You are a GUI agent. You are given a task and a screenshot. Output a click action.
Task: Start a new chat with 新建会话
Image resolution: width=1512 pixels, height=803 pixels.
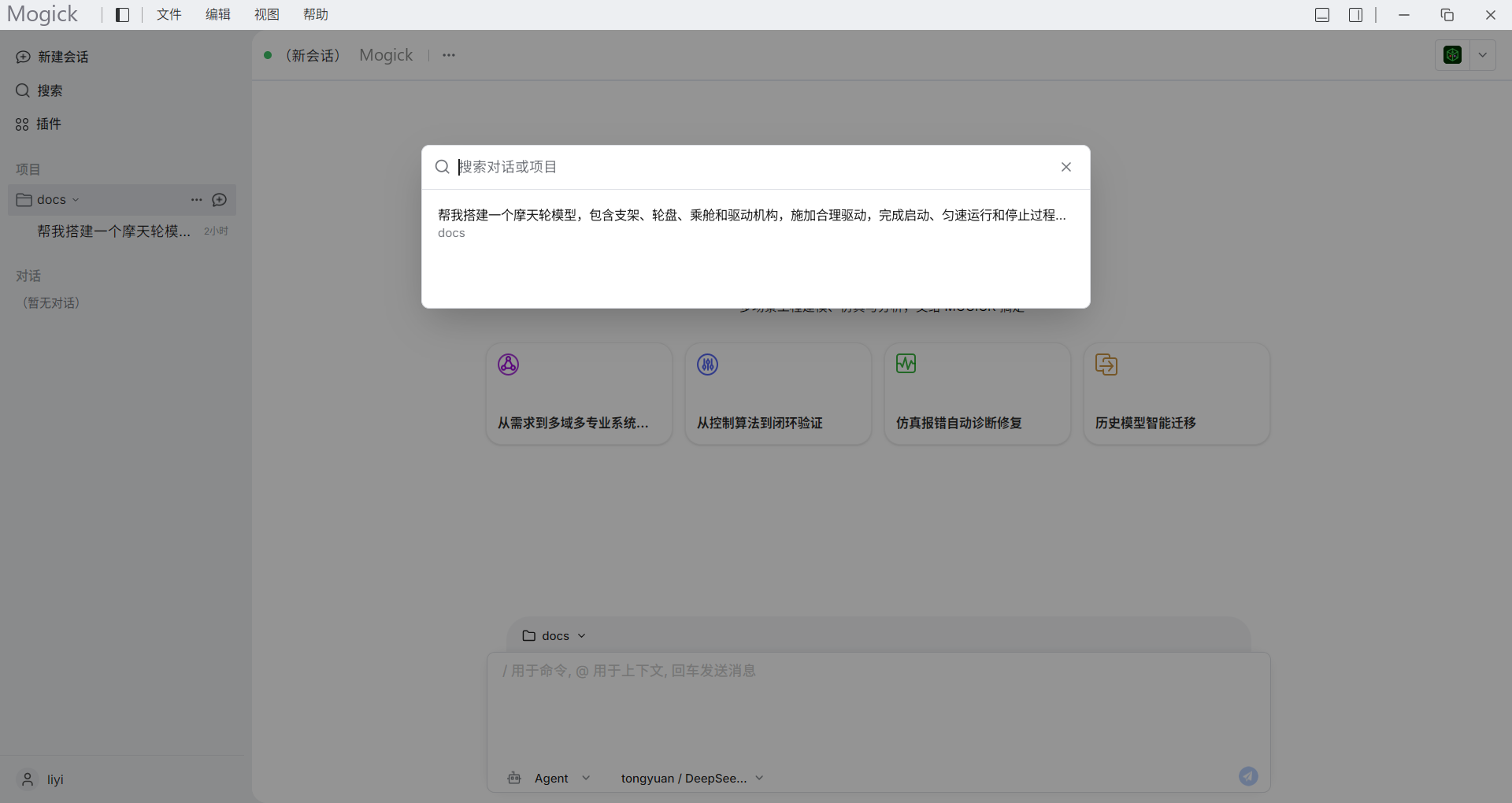click(52, 57)
